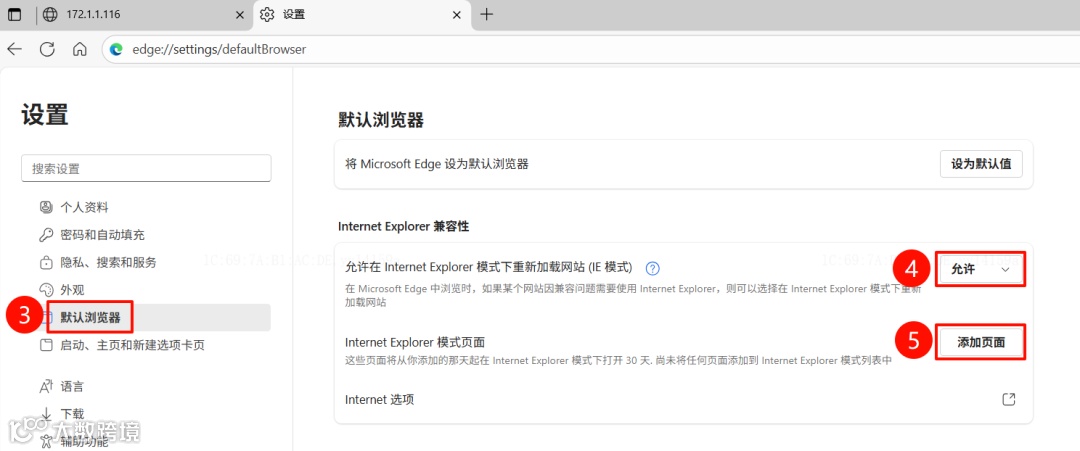Viewport: 1080px width, 451px height.
Task: Click 添加页面 button
Action: pyautogui.click(x=981, y=342)
